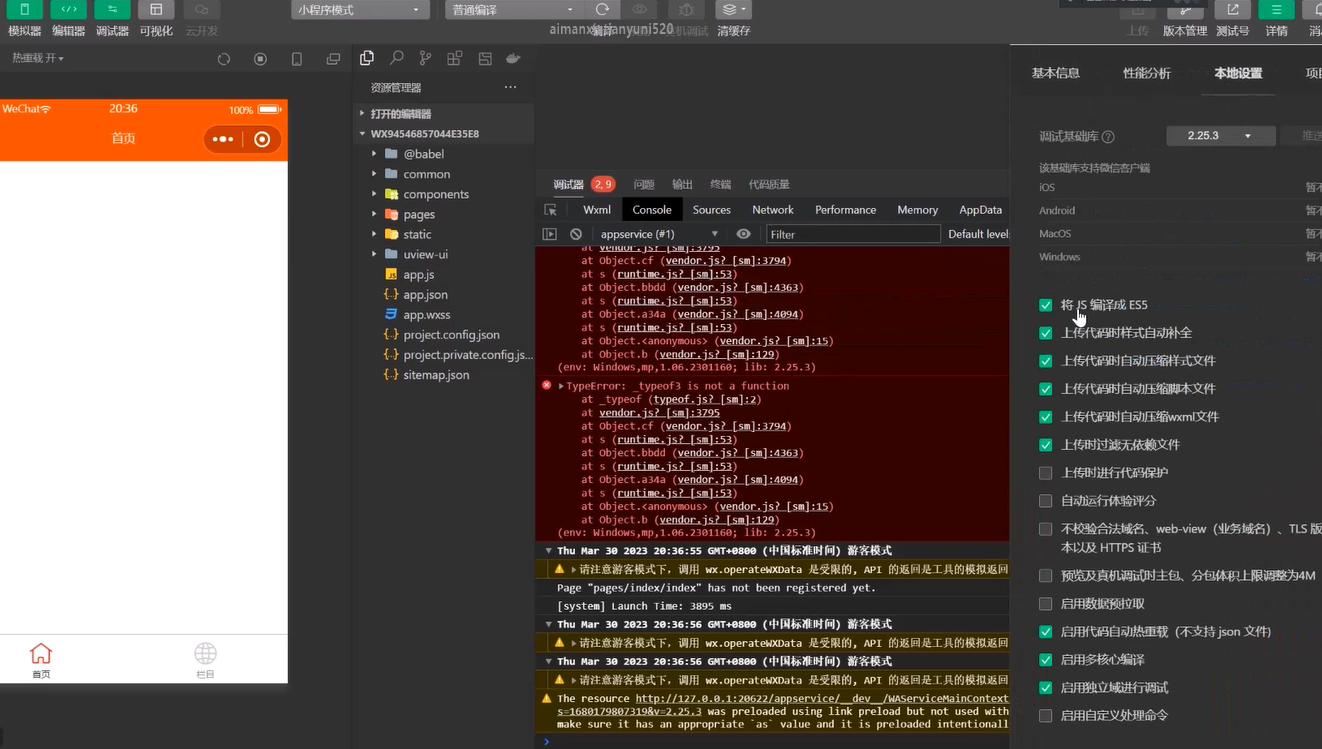The width and height of the screenshot is (1322, 749).
Task: Click the detach simulator window icon
Action: pos(333,59)
